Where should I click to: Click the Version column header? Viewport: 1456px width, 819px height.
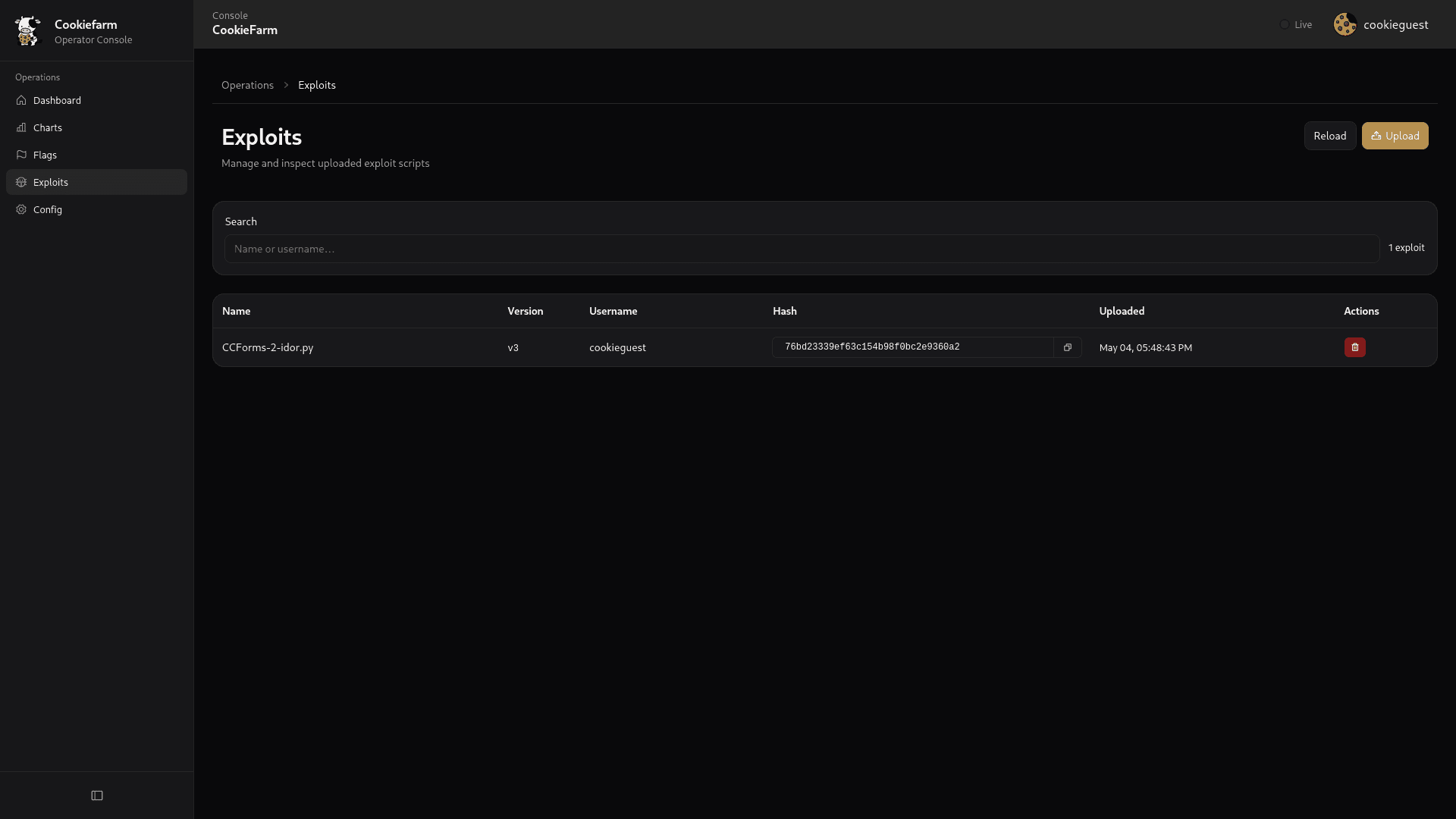[525, 311]
